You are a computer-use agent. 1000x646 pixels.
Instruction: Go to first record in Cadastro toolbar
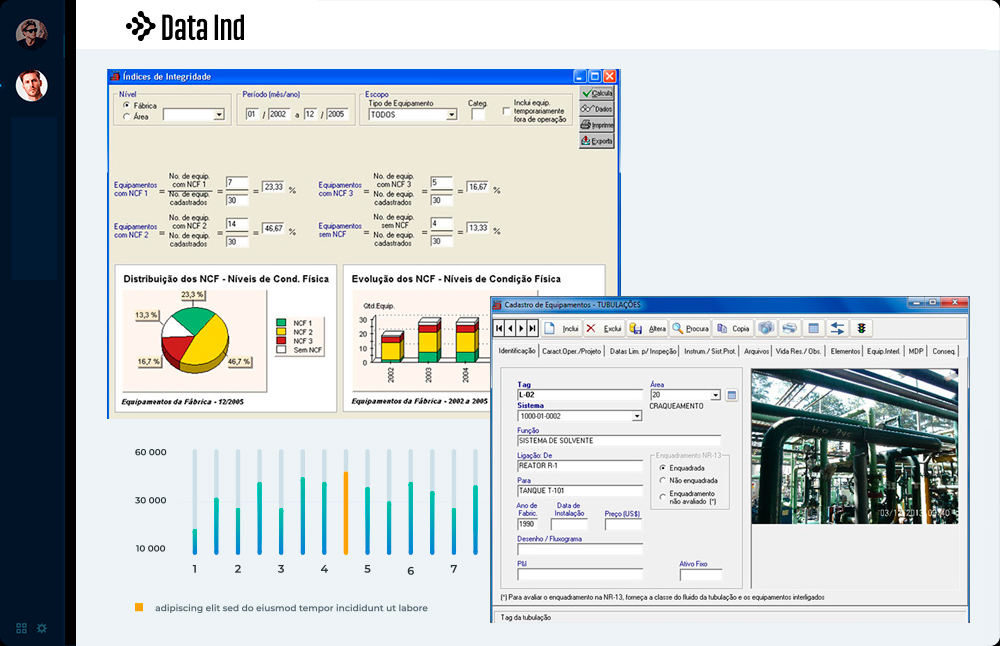coord(499,328)
